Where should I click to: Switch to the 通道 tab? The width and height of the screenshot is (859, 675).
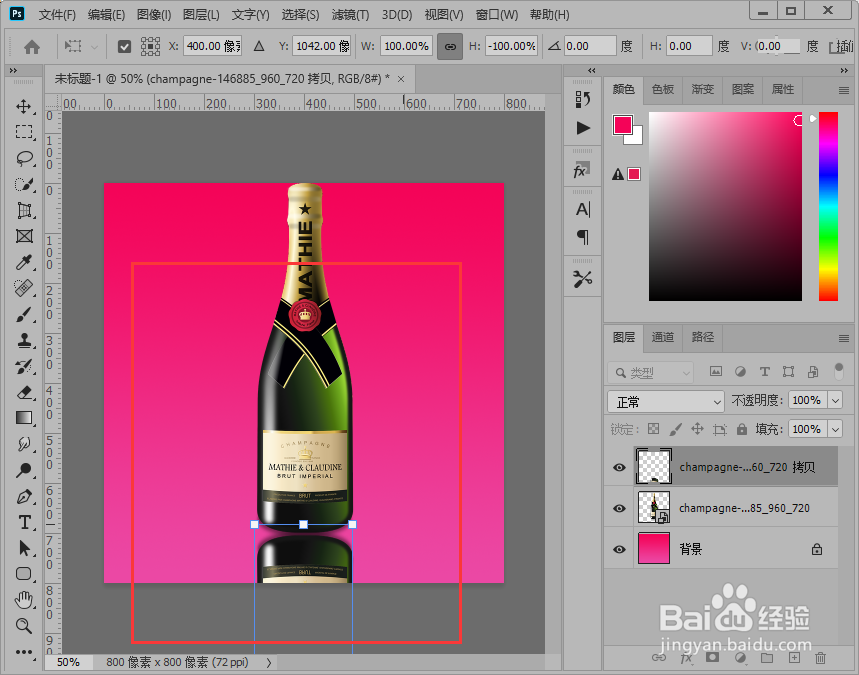coord(663,337)
